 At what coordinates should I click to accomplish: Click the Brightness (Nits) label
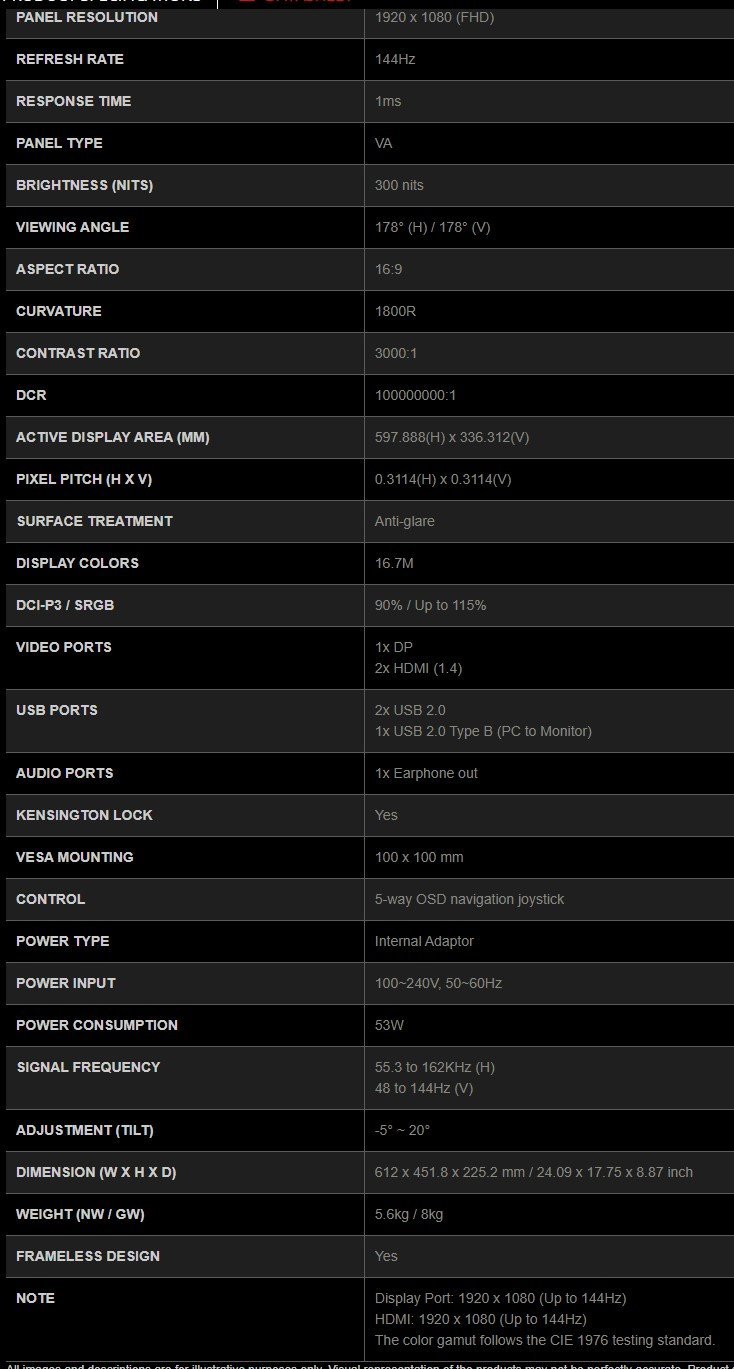point(84,185)
